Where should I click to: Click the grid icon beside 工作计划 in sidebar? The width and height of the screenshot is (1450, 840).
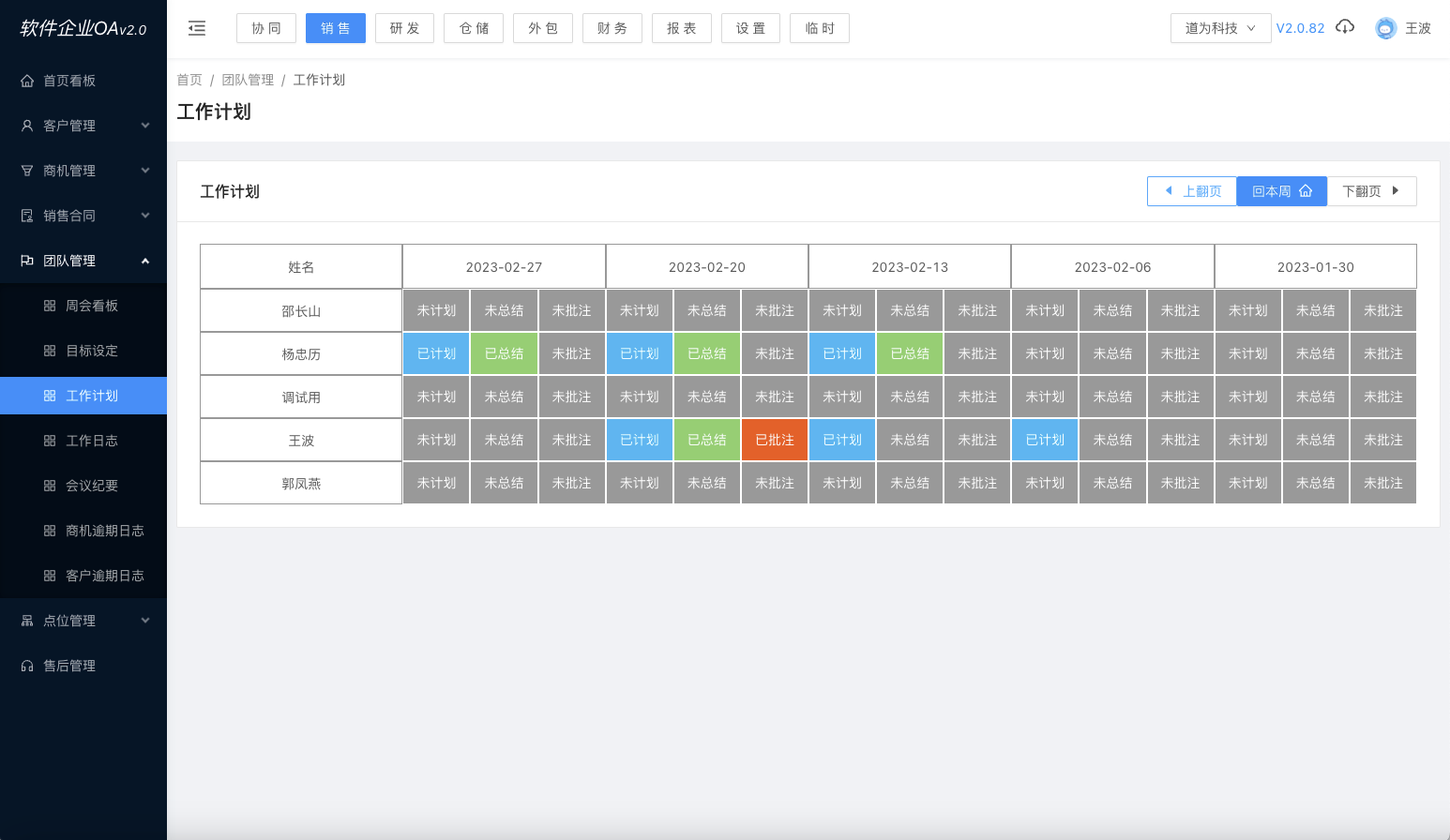(50, 396)
